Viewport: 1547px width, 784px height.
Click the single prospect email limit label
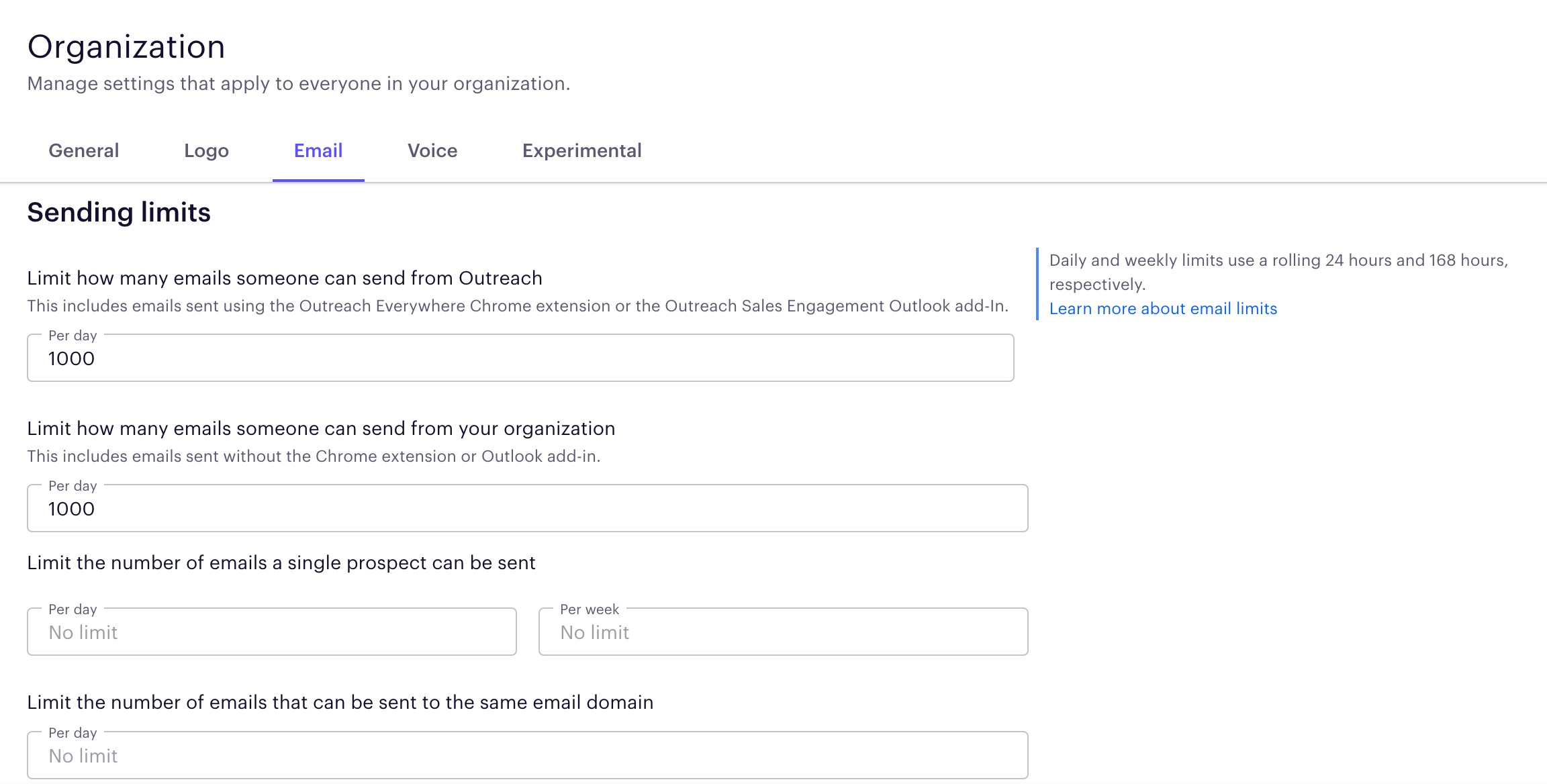click(281, 562)
